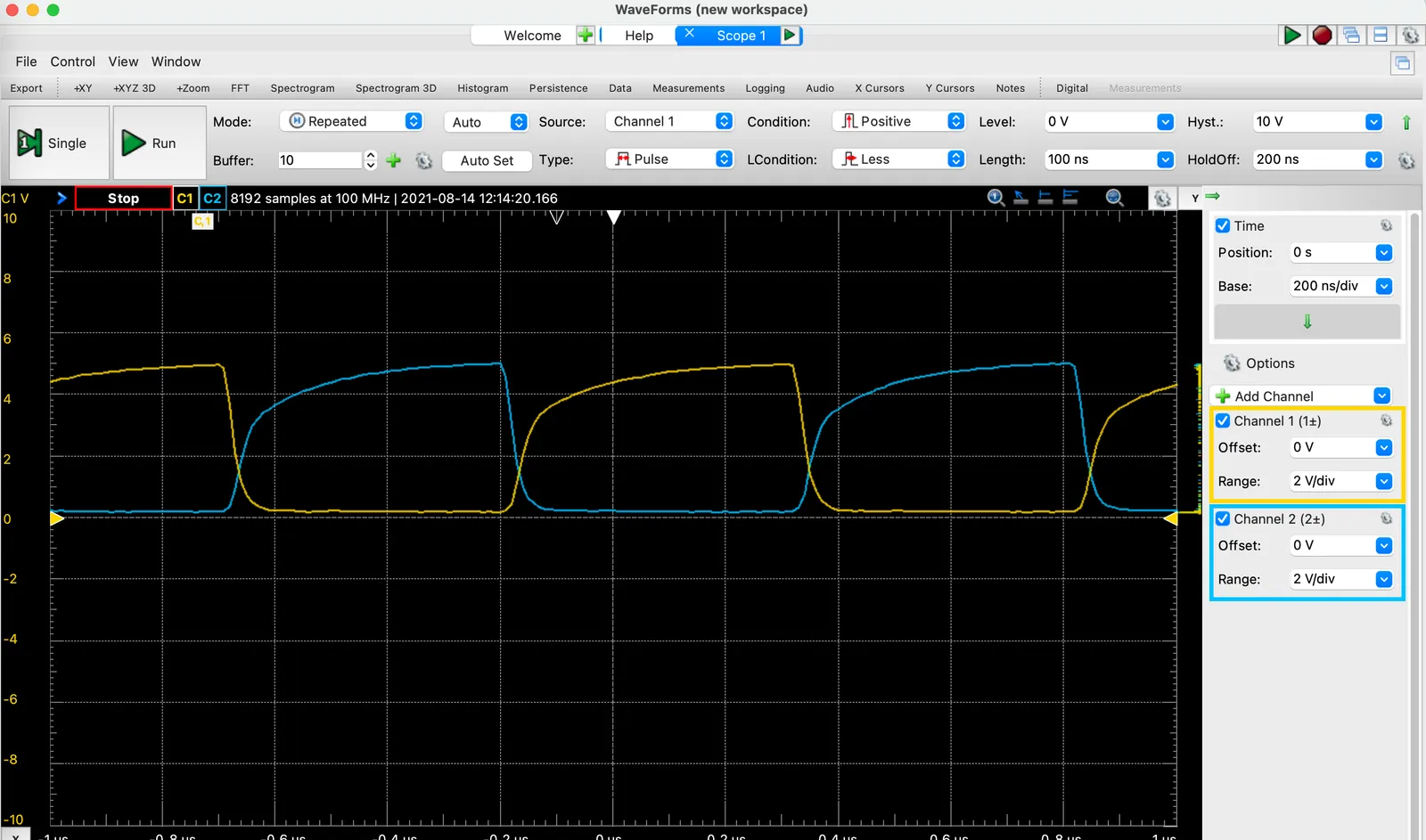Stop all instruments with the red octagon
The height and width of the screenshot is (840, 1426).
click(1322, 35)
